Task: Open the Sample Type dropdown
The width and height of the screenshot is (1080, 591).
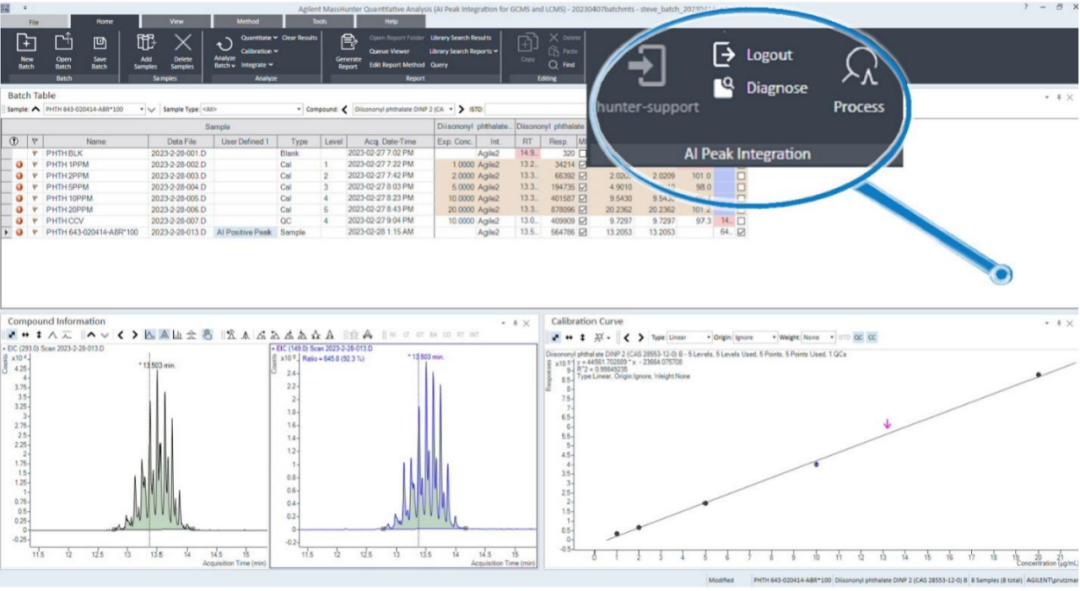Action: coord(298,109)
